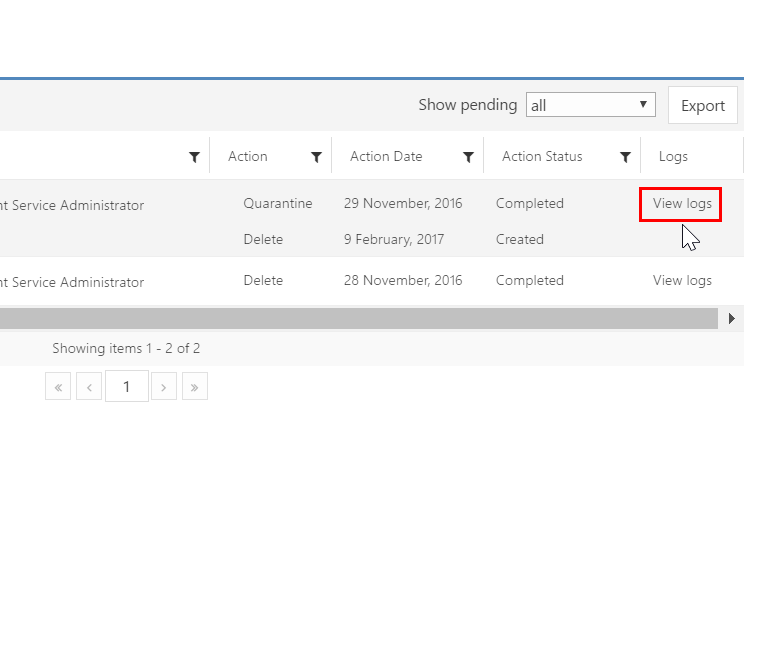This screenshot has height=658, width=760.
Task: Click the Export button
Action: click(x=702, y=105)
